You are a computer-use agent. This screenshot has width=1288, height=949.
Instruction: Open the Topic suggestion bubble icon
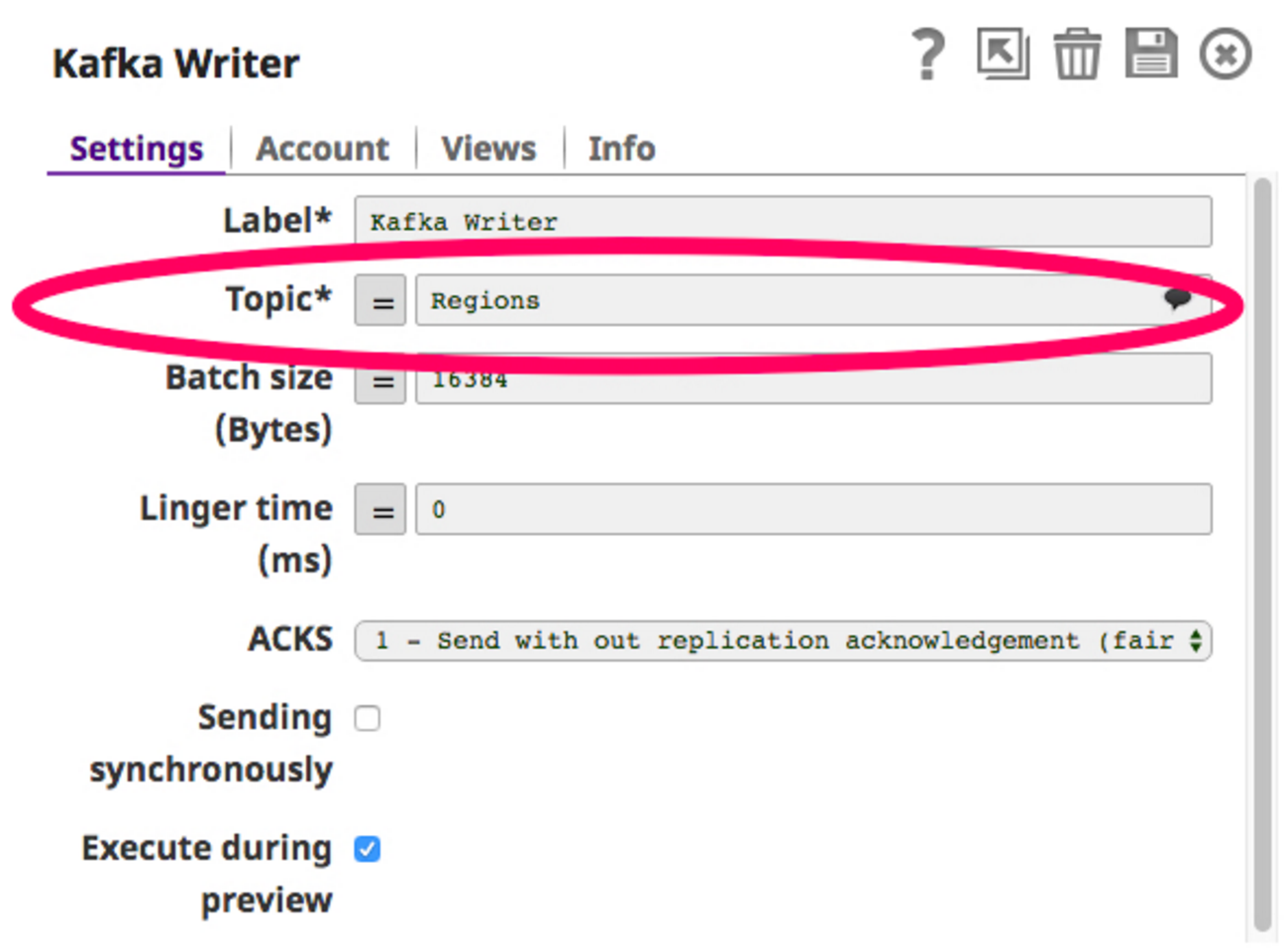click(x=1178, y=298)
